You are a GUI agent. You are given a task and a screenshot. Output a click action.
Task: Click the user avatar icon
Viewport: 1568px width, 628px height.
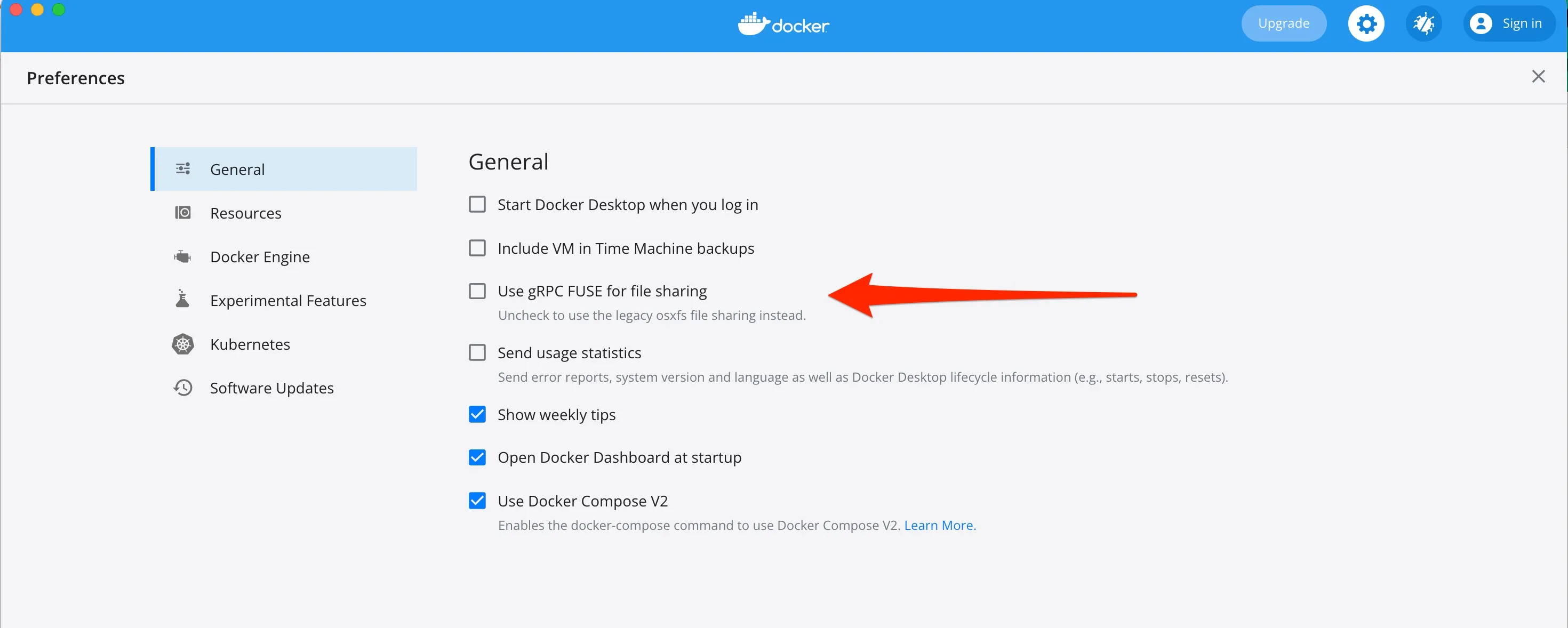pyautogui.click(x=1481, y=24)
